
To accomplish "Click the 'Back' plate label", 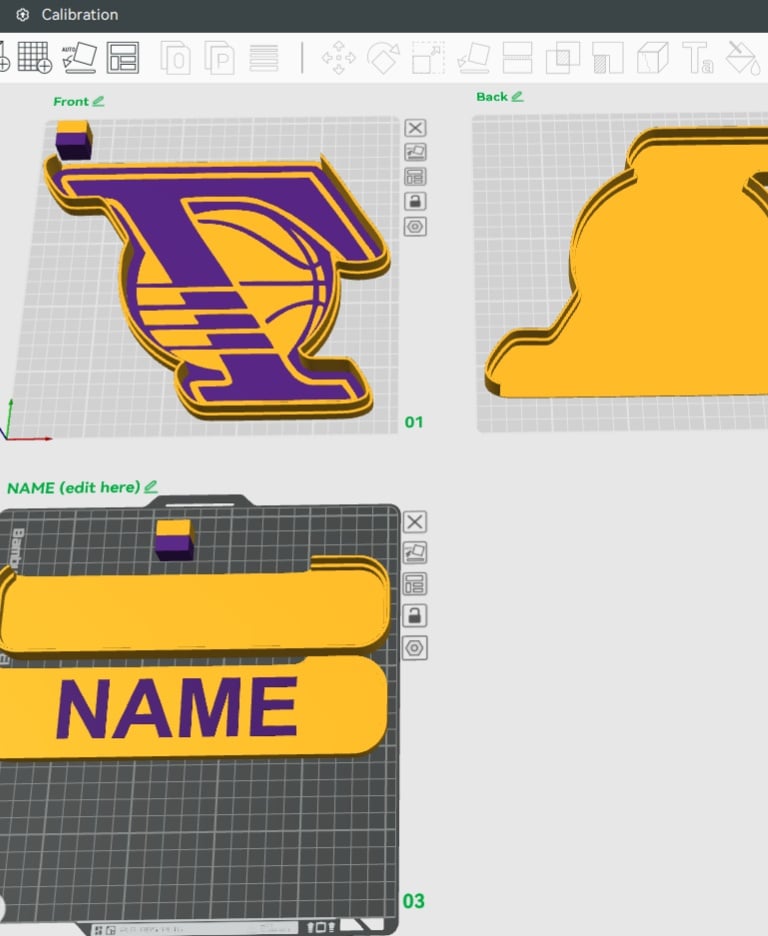I will [492, 97].
